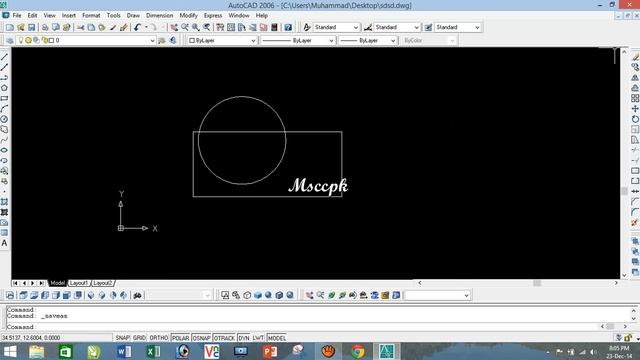Viewport: 640px width, 360px height.
Task: Open the Express menu
Action: coord(213,15)
